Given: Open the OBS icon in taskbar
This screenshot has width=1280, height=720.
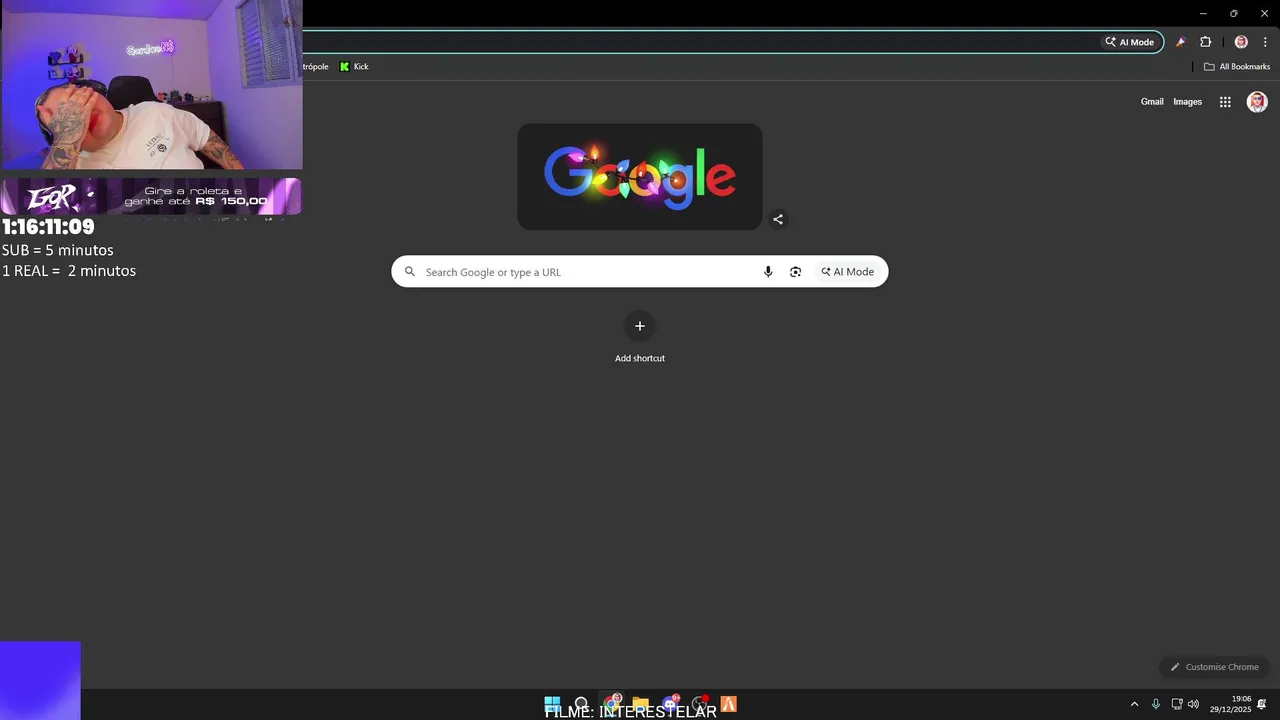Looking at the screenshot, I should click(700, 704).
